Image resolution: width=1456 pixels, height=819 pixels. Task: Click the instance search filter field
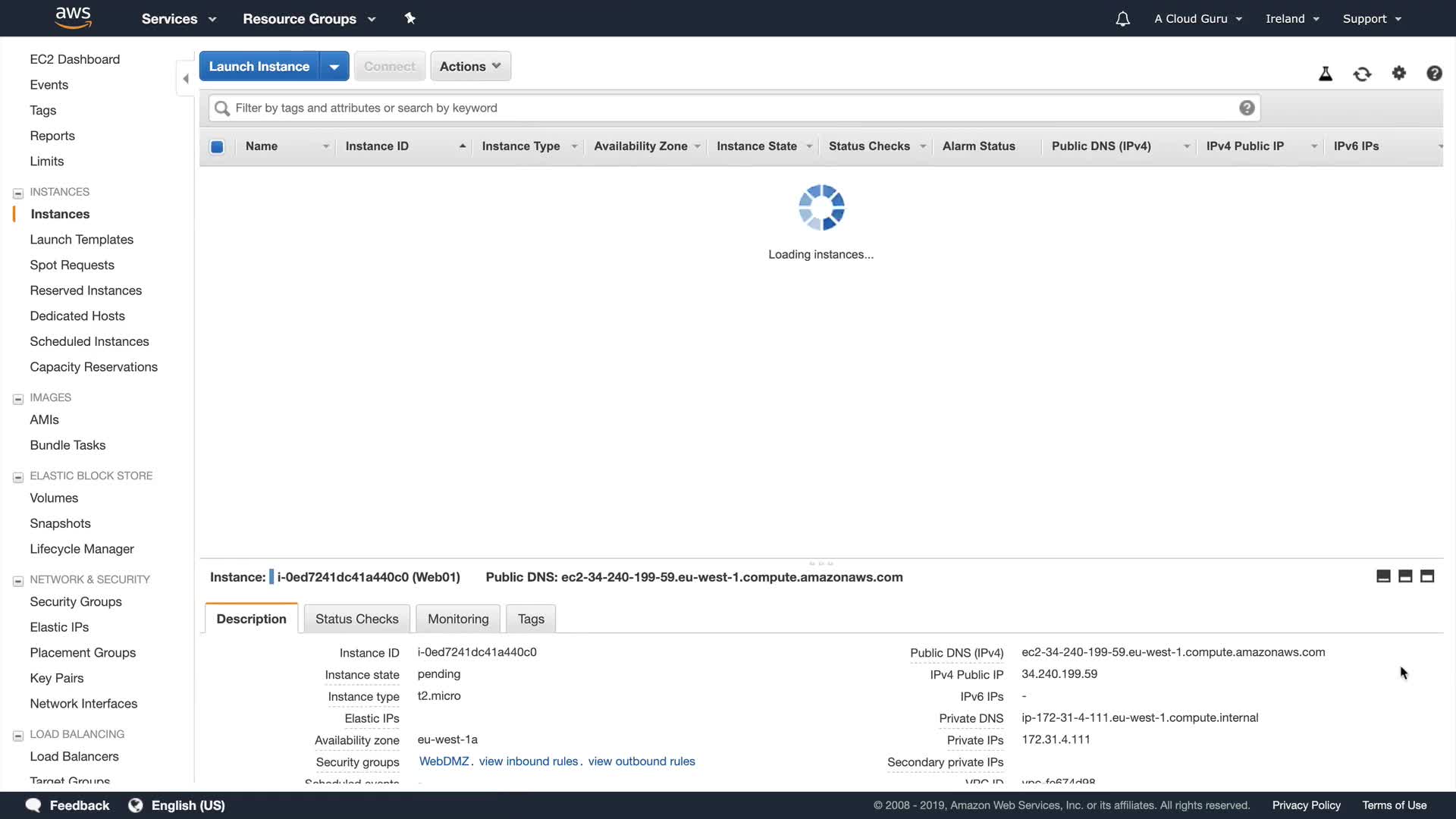pyautogui.click(x=728, y=108)
